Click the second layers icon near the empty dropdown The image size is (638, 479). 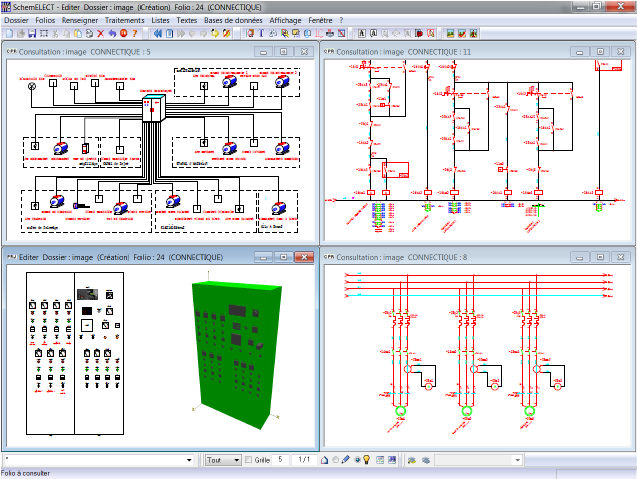(426, 460)
